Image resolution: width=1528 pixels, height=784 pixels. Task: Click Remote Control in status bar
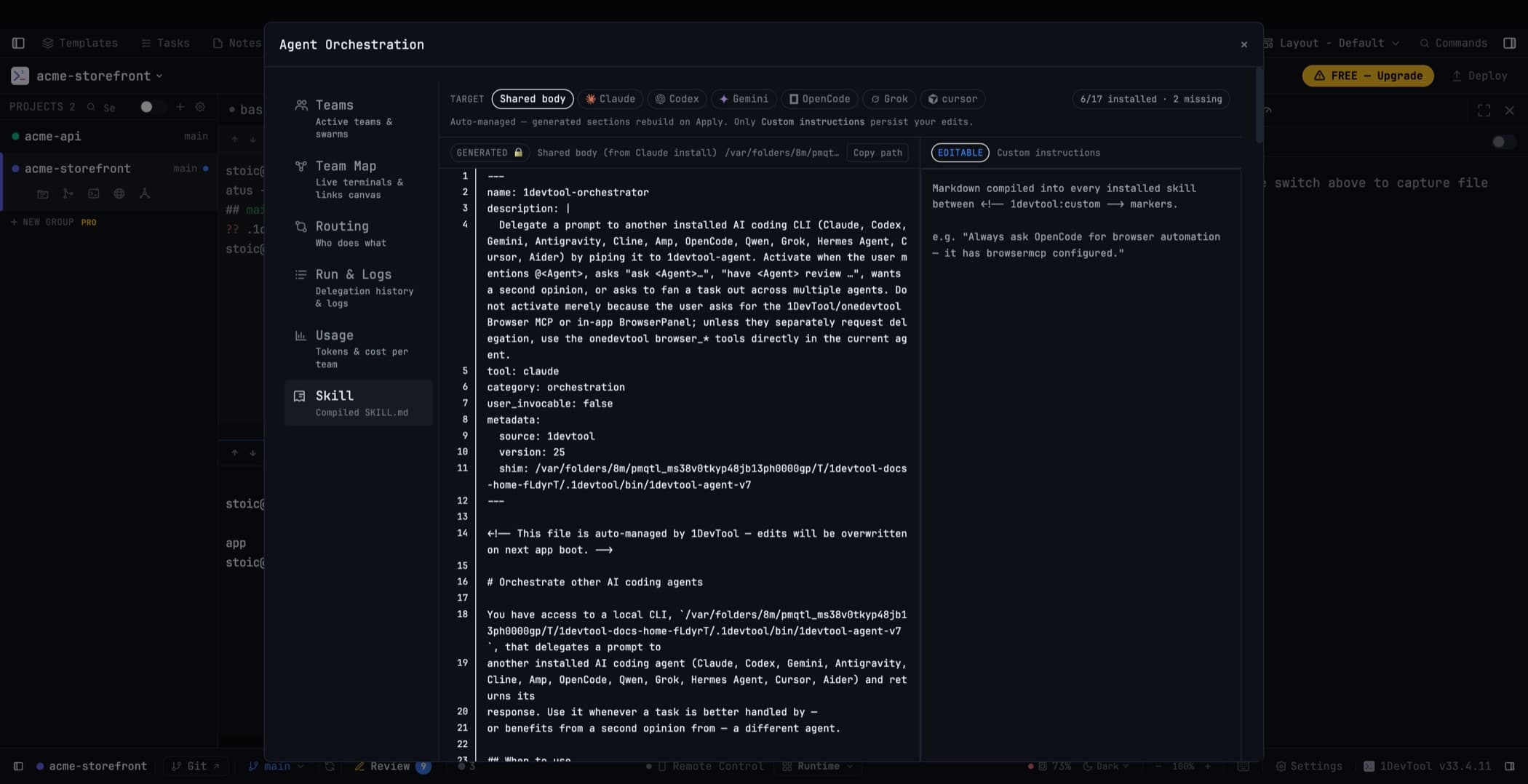pos(705,767)
